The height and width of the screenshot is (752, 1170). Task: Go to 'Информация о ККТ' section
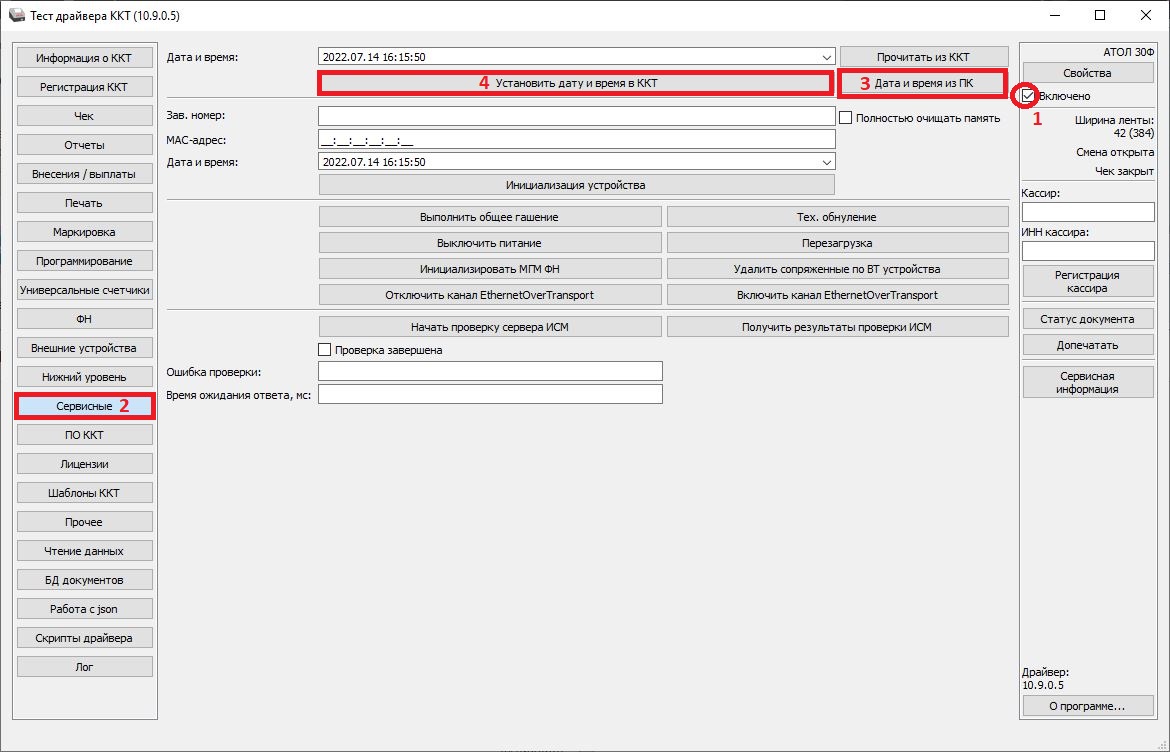click(85, 58)
